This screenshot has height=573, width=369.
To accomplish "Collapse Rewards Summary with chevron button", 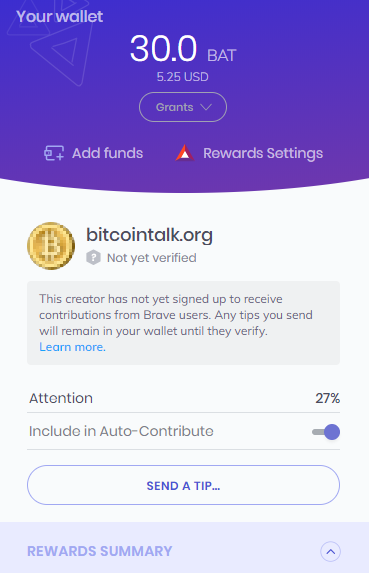I will coord(331,551).
